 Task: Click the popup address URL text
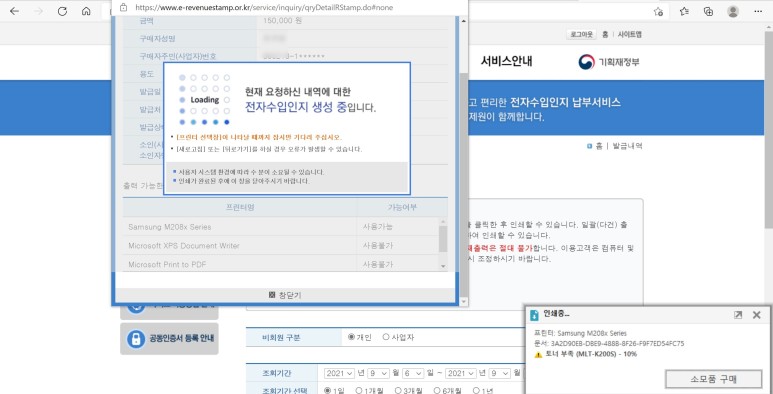coord(264,8)
